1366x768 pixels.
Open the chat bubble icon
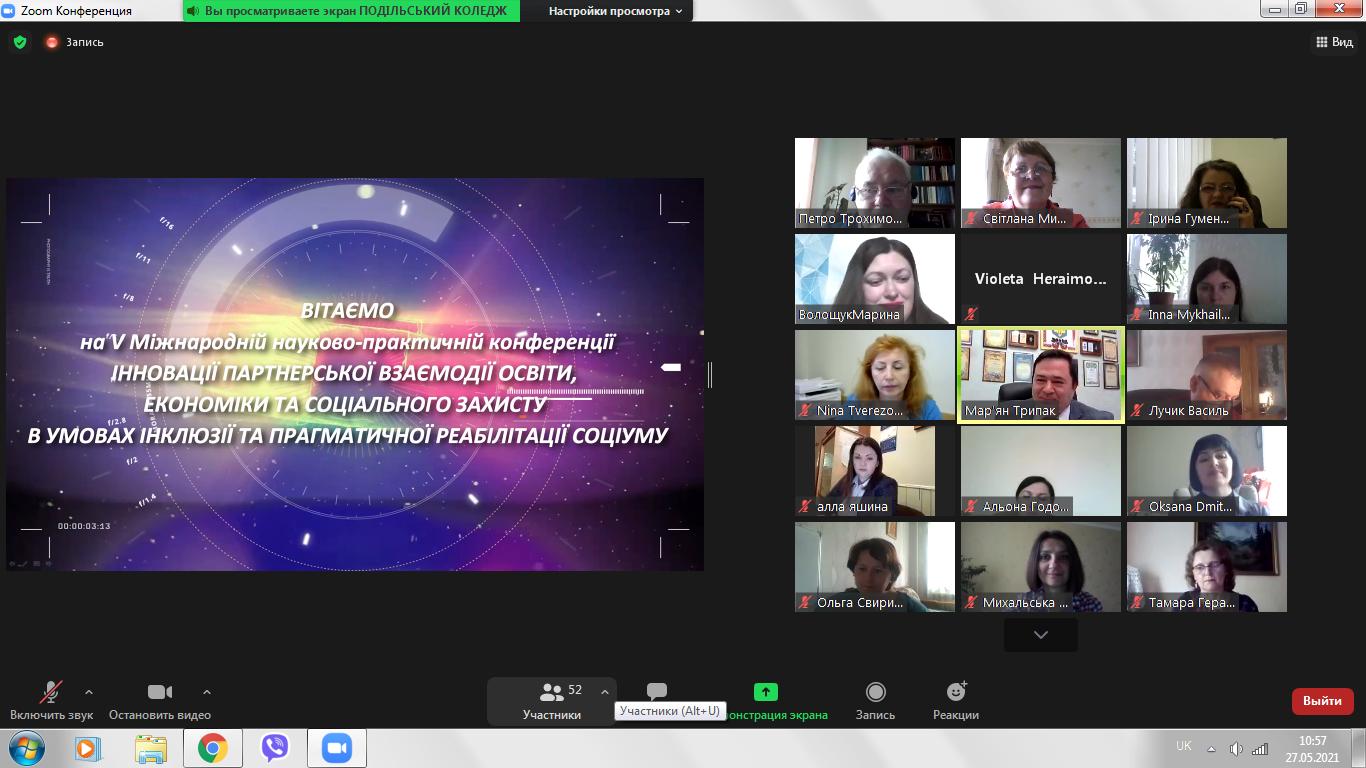pos(657,691)
